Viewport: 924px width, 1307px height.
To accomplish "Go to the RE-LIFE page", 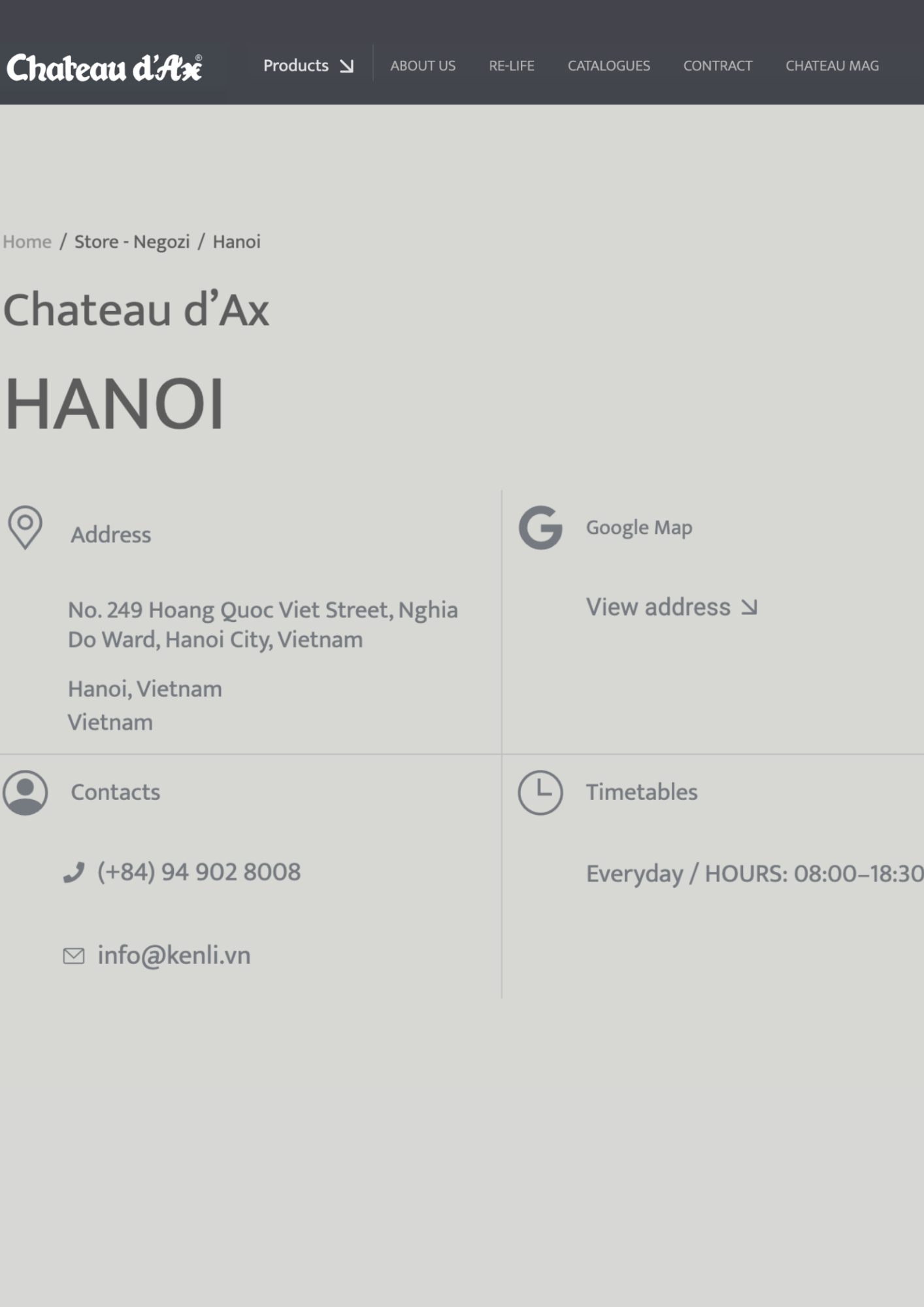I will tap(512, 66).
